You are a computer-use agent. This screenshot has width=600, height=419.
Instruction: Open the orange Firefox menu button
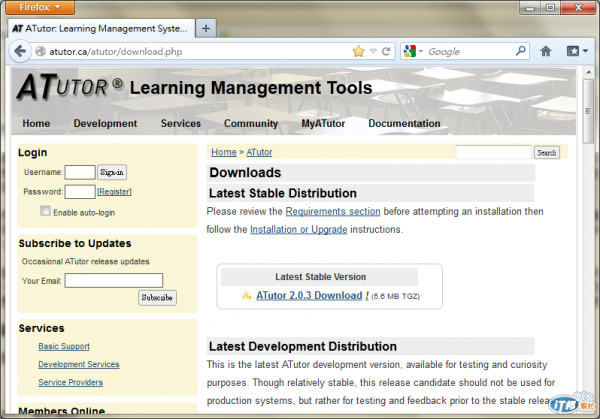[40, 7]
